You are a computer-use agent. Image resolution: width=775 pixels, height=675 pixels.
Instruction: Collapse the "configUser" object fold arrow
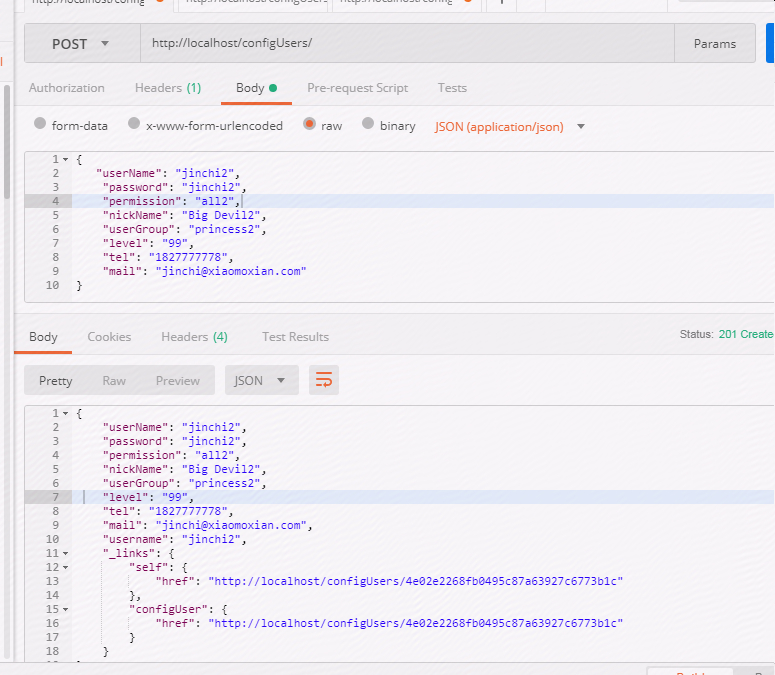[65, 609]
